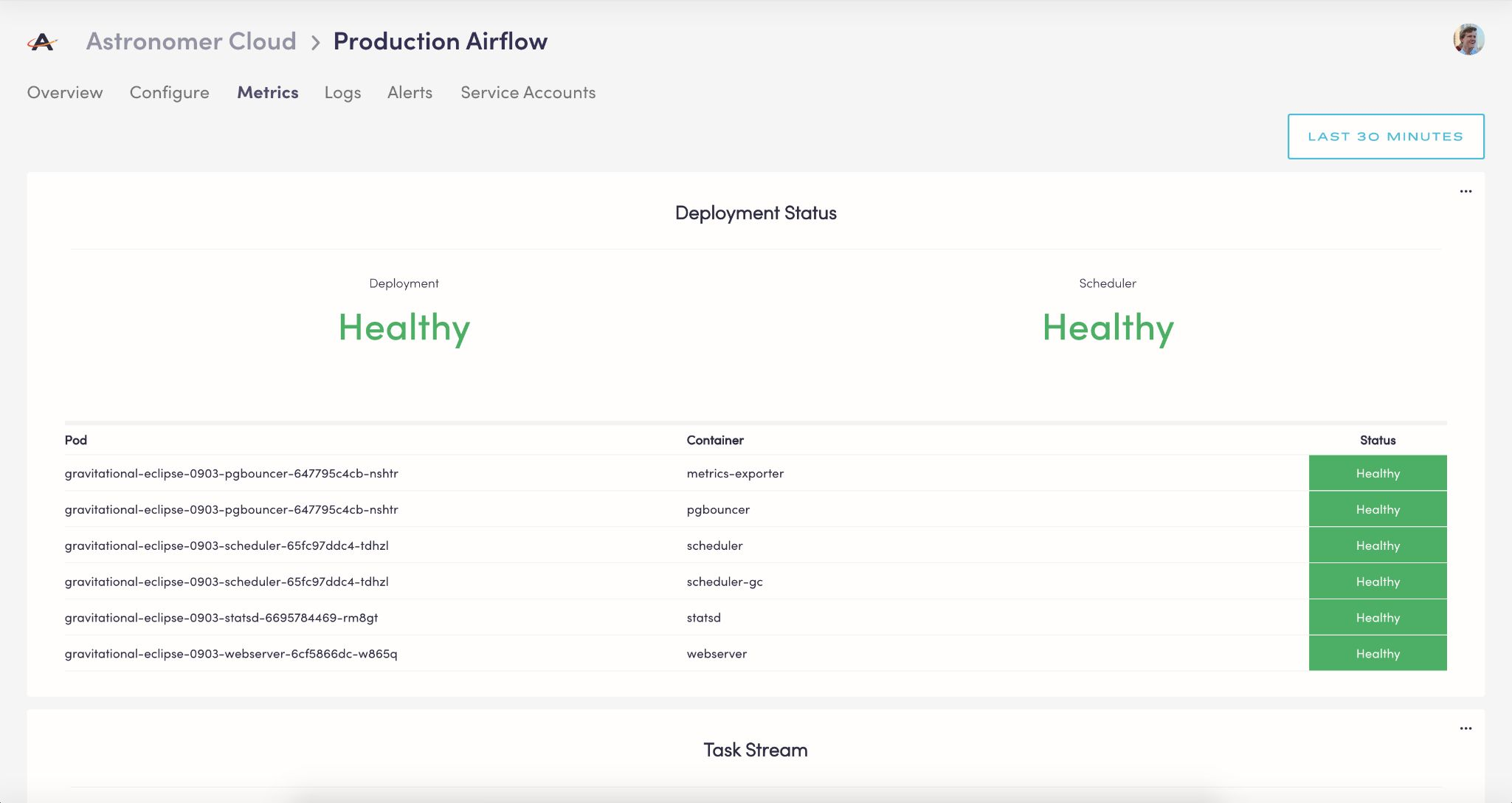Click the Service Accounts navigation link
This screenshot has height=803, width=1512.
pyautogui.click(x=528, y=92)
